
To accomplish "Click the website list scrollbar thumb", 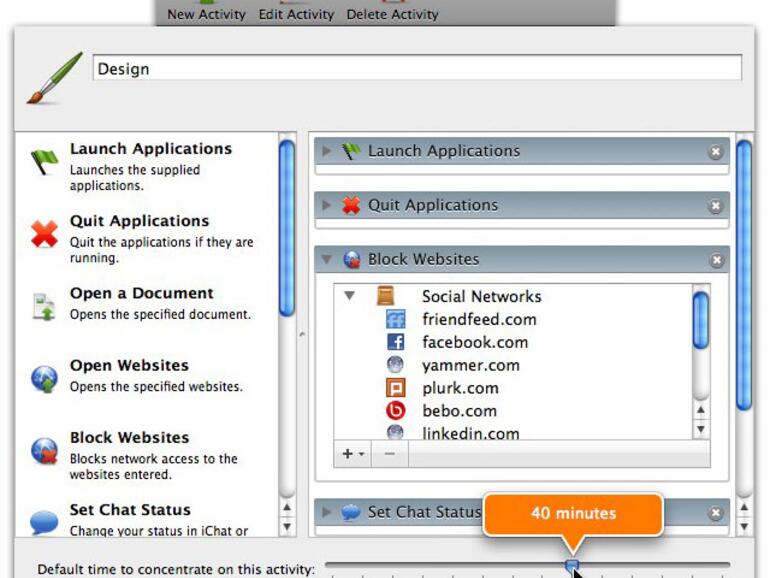I will pyautogui.click(x=701, y=320).
